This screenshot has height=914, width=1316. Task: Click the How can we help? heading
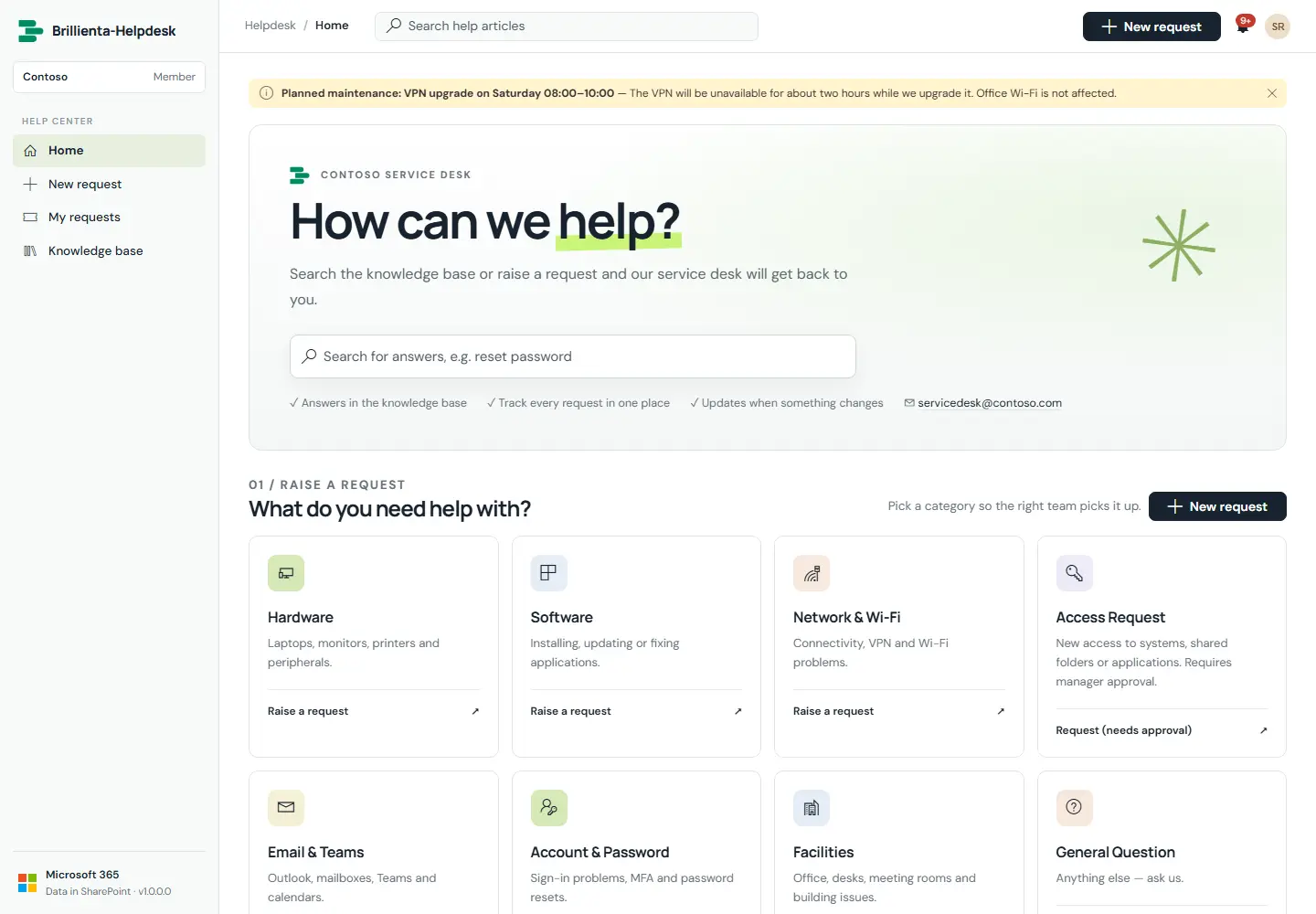(x=485, y=222)
